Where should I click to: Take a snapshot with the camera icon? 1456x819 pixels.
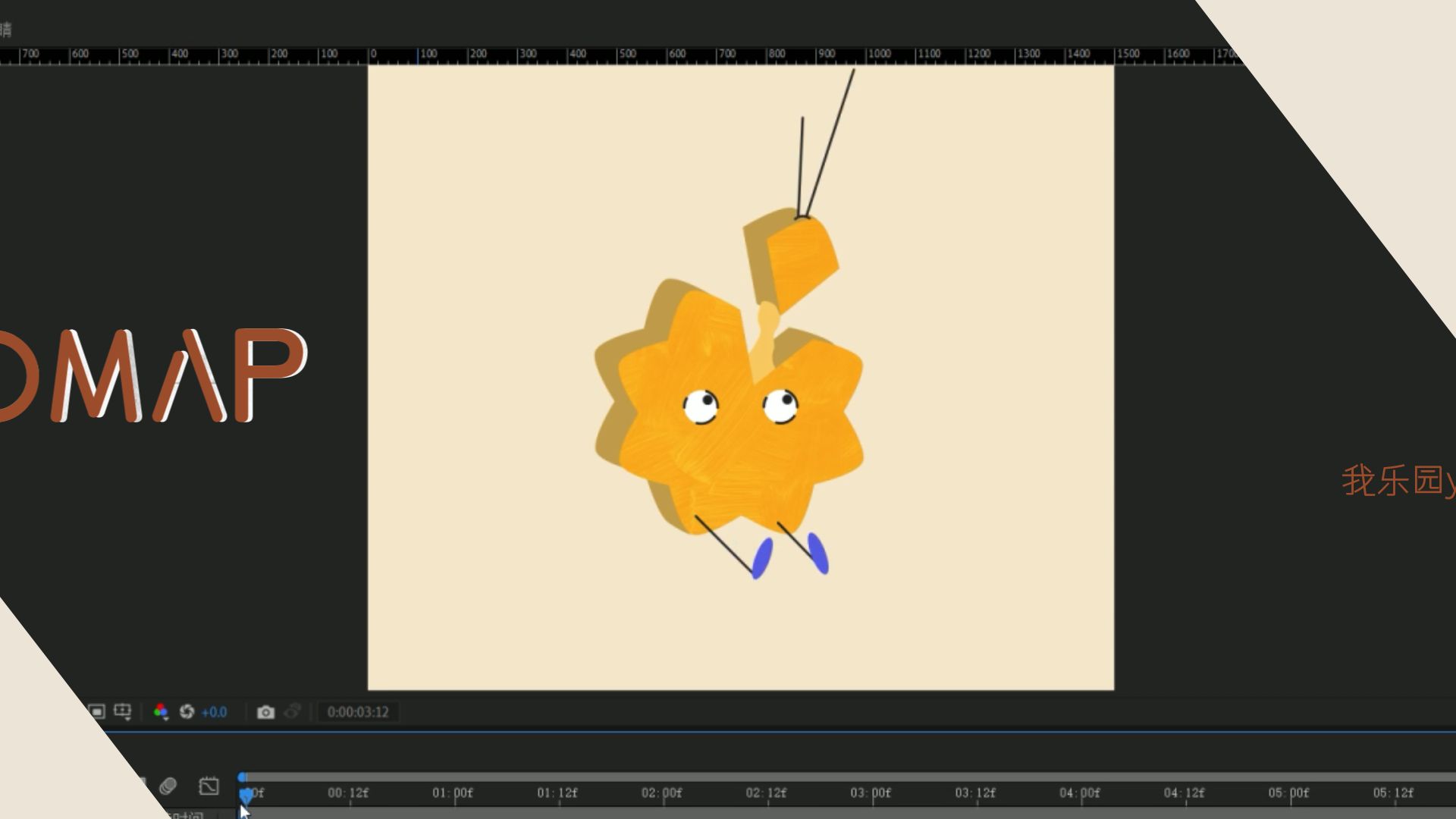(x=265, y=712)
